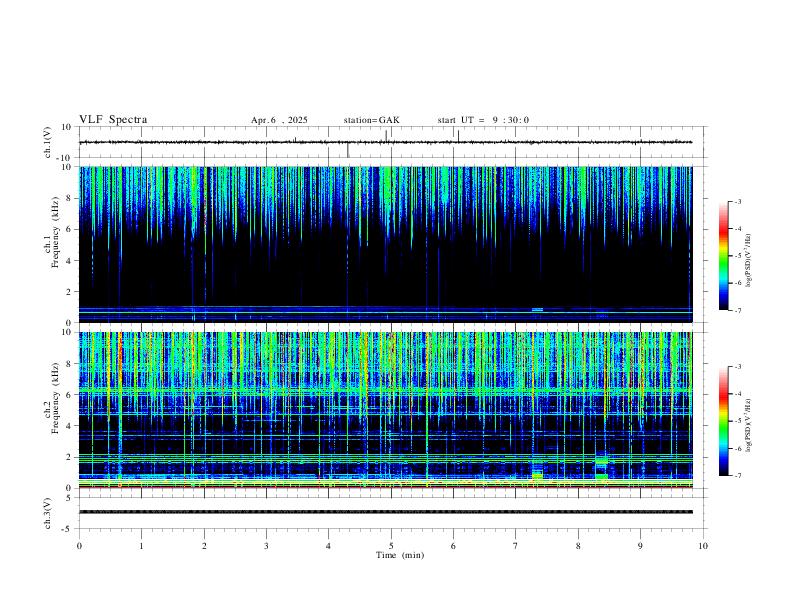This screenshot has height=612, width=792.
Task: Click the 'VLF Spectra' title text
Action: point(113,120)
